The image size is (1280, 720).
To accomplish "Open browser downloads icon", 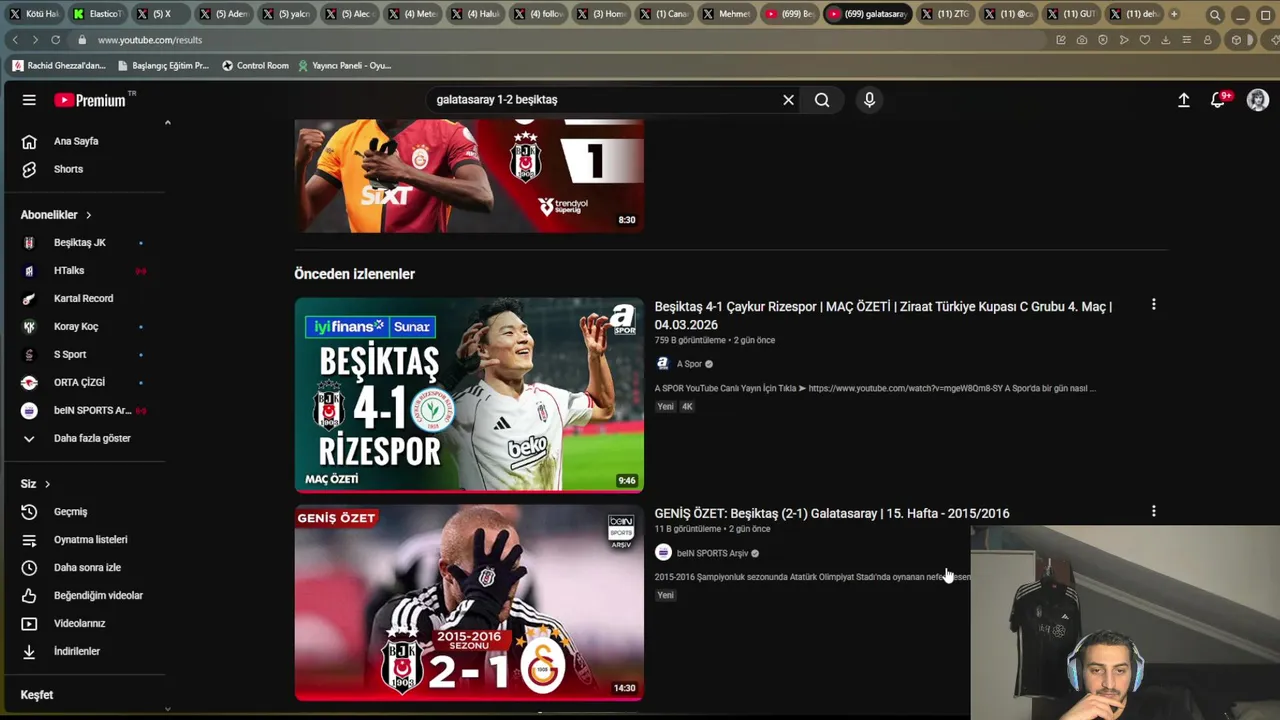I will click(1166, 40).
